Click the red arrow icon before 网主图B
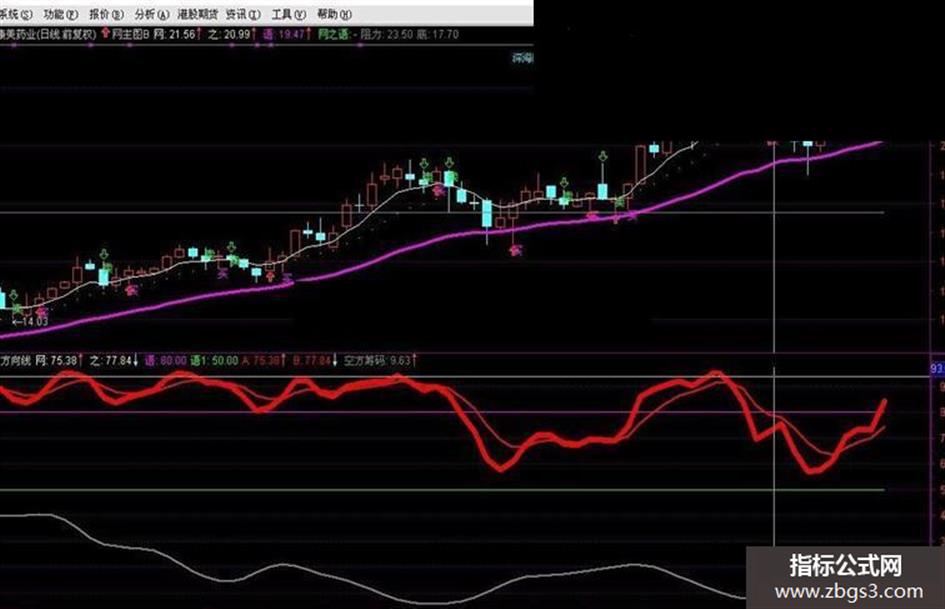Screen dimensions: 945x609 pyautogui.click(x=106, y=33)
